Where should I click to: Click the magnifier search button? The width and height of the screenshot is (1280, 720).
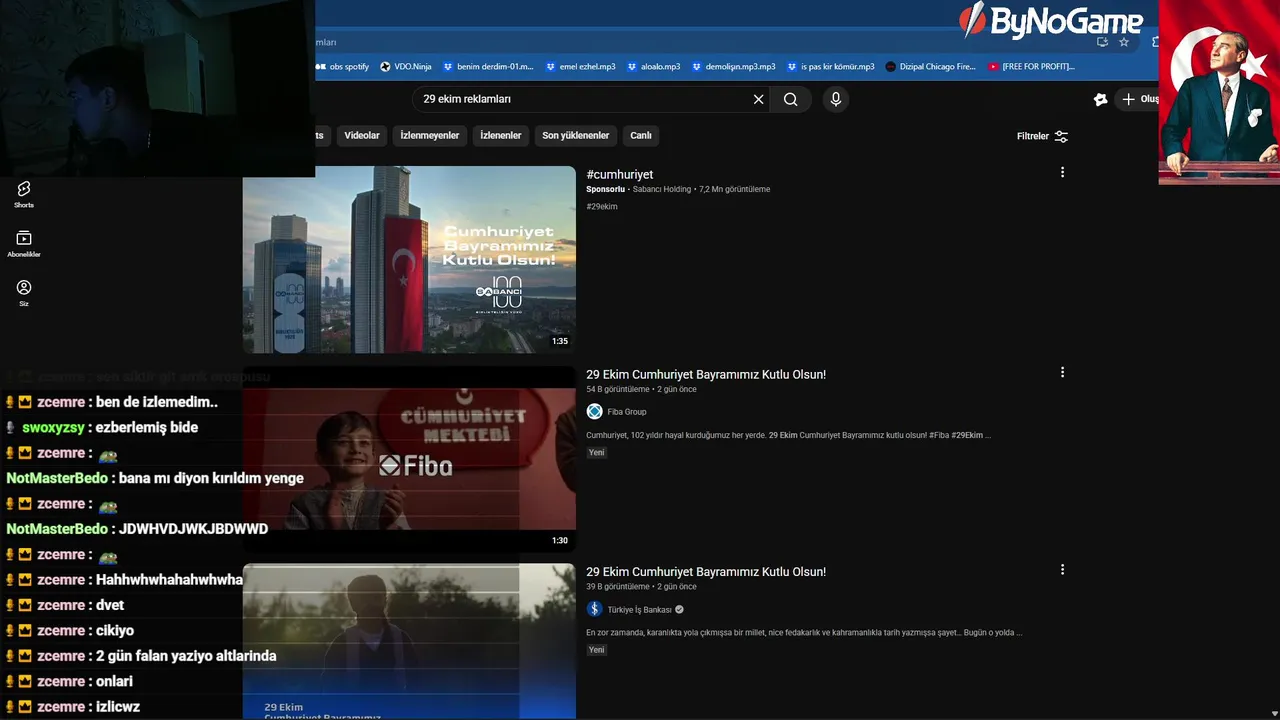coord(791,99)
